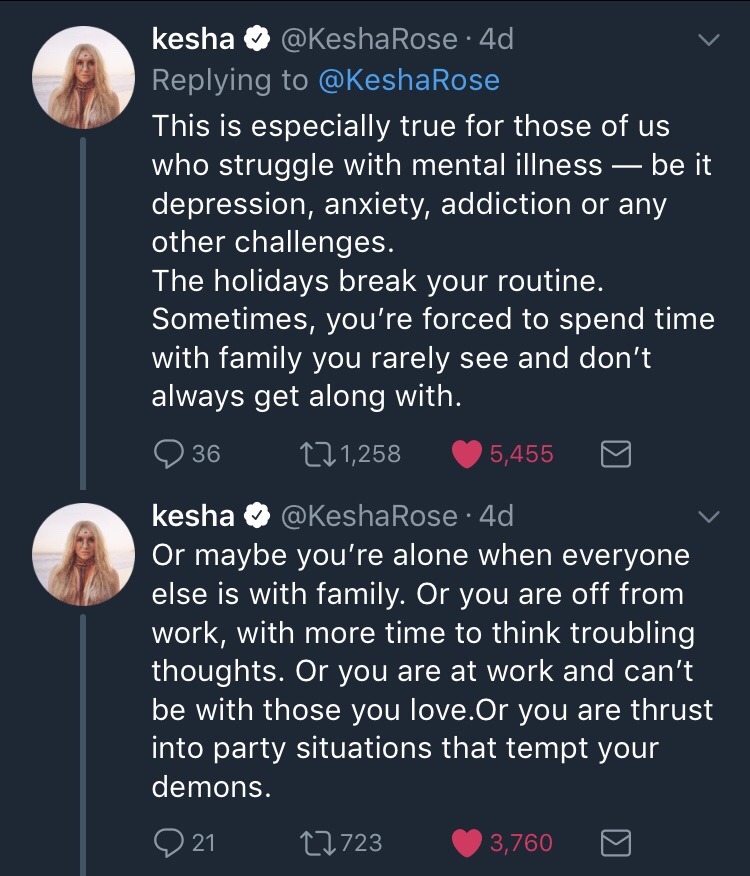Screen dimensions: 750x876
Task: Tap verified badge on first tweet
Action: click(x=257, y=40)
